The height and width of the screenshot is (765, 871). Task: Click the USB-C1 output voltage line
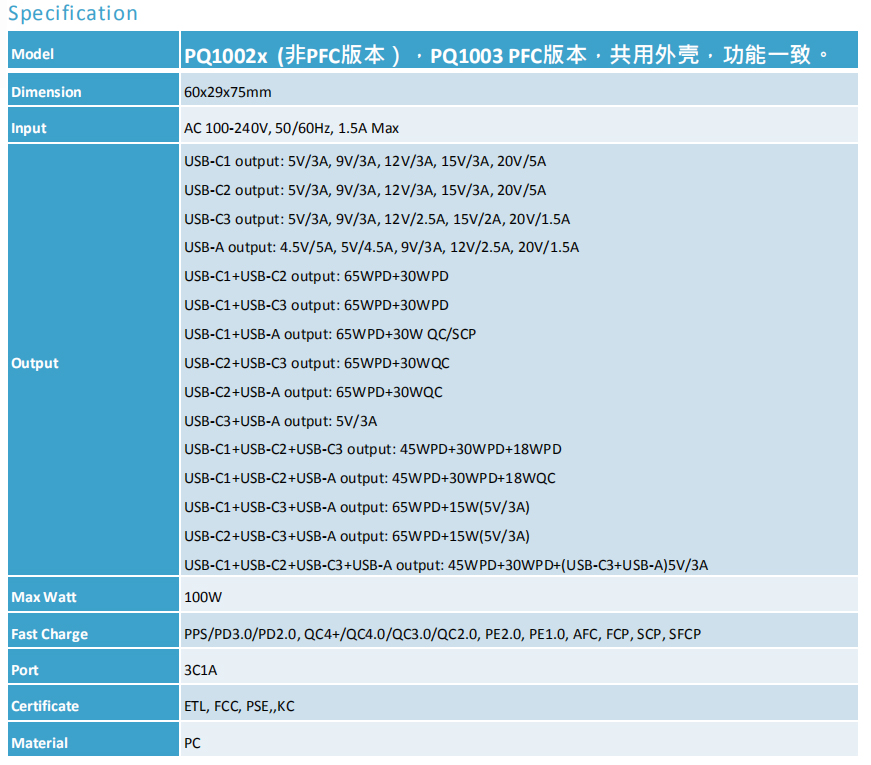(x=365, y=161)
